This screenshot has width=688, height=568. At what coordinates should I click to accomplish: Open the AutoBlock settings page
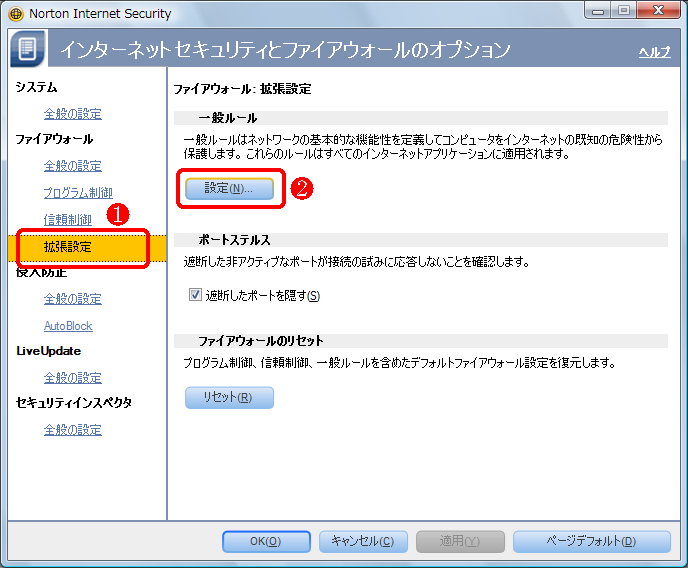[x=67, y=326]
